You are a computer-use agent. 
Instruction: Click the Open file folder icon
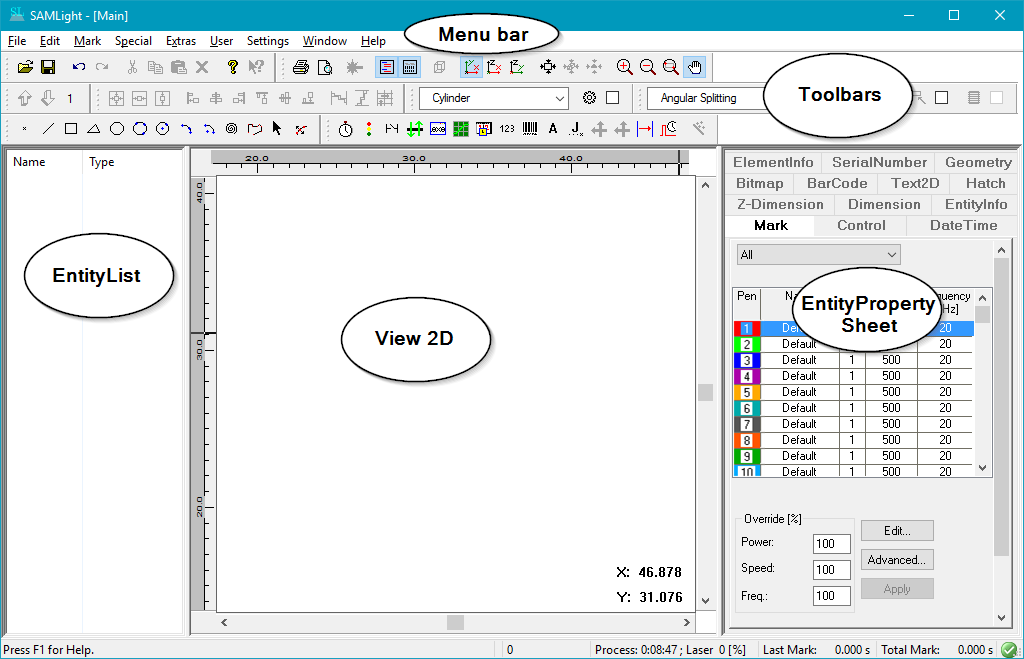tap(25, 67)
